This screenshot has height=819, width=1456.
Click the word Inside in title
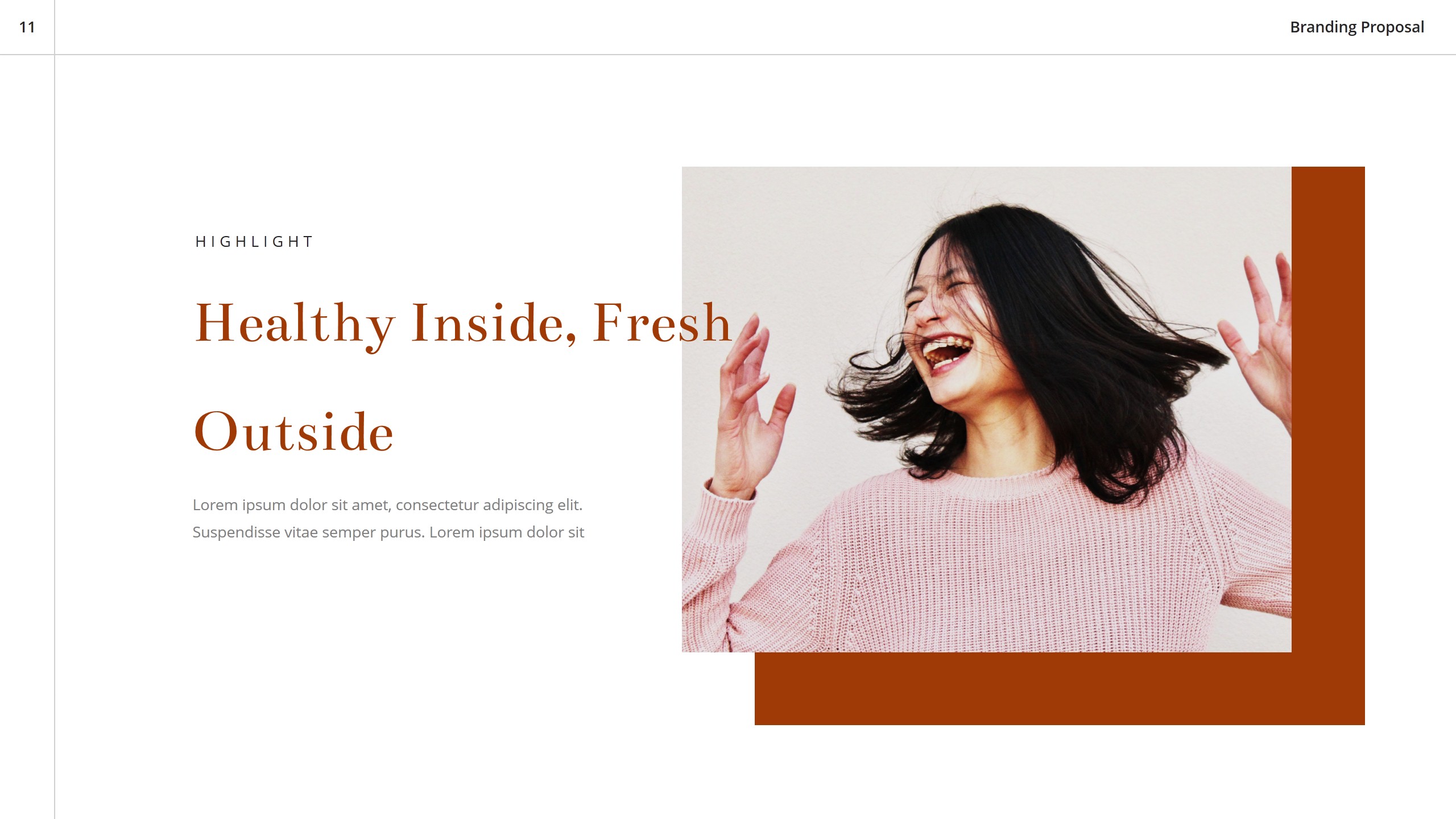pyautogui.click(x=494, y=323)
